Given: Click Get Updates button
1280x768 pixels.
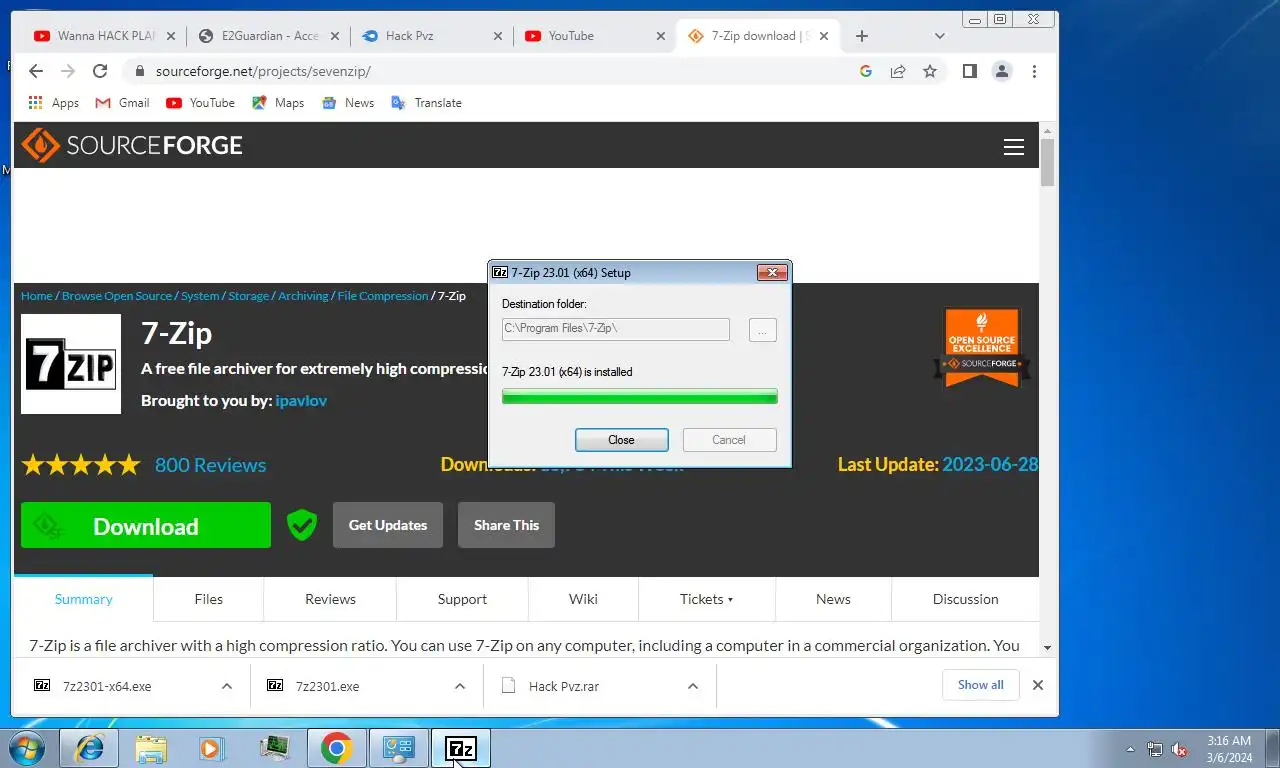Looking at the screenshot, I should coord(388,525).
